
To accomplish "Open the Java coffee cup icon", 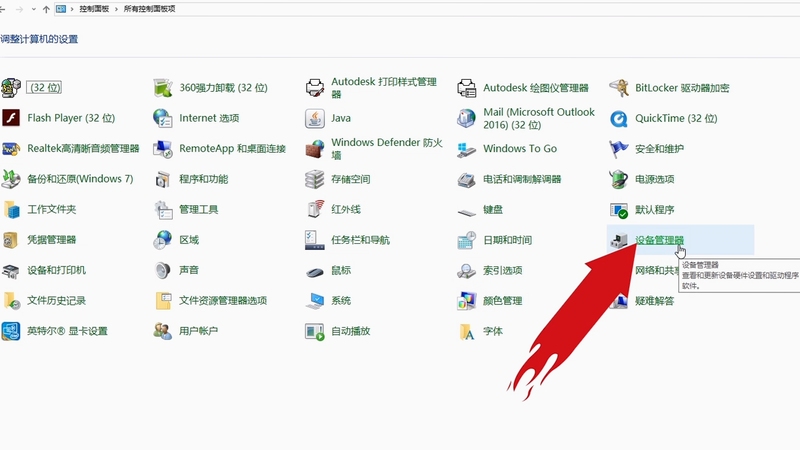I will [x=314, y=118].
